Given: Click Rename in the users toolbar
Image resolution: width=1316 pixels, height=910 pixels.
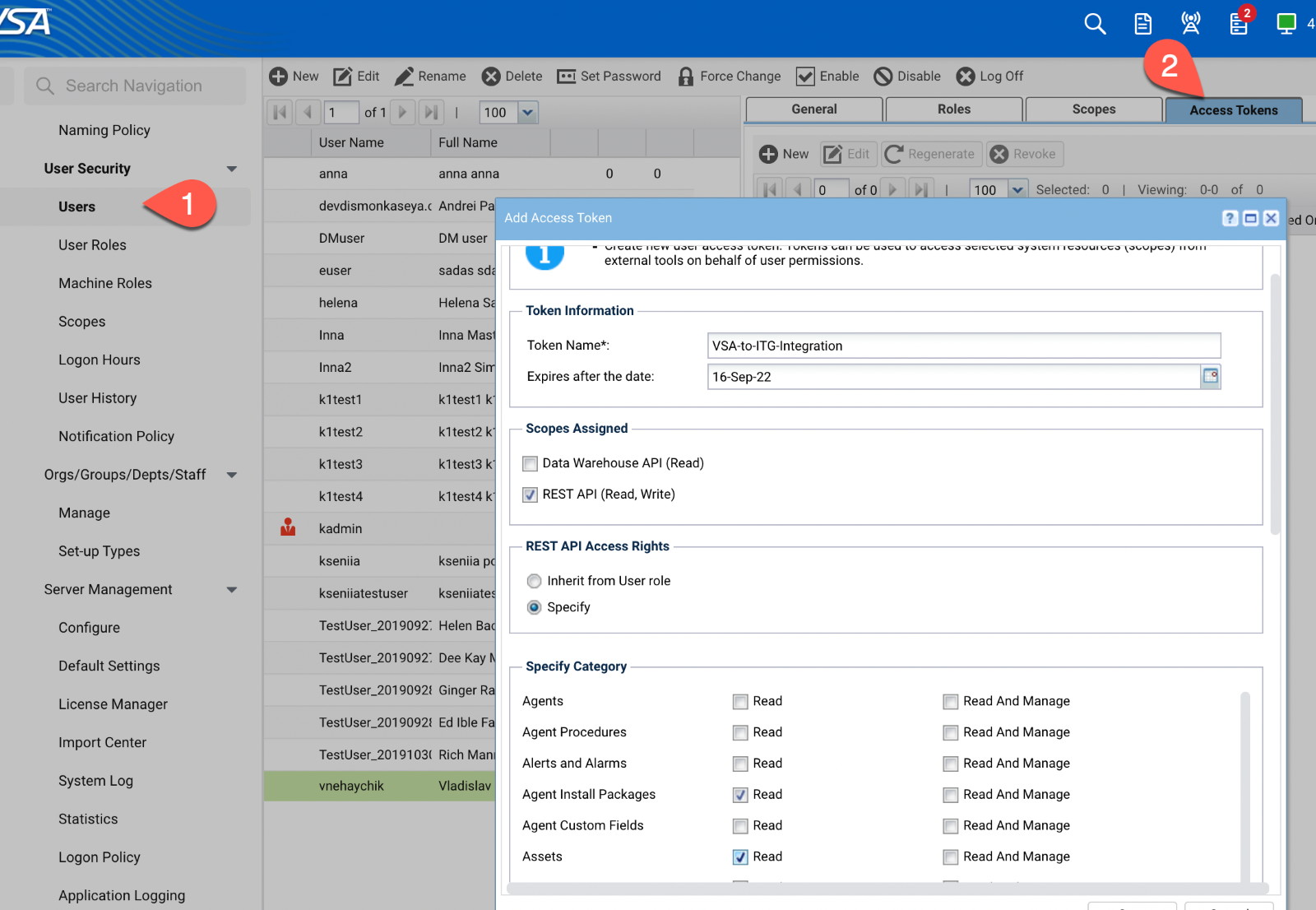Looking at the screenshot, I should point(430,77).
